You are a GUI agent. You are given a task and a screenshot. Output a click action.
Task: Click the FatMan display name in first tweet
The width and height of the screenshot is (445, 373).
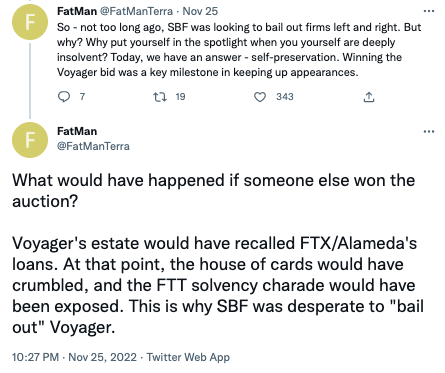point(77,11)
